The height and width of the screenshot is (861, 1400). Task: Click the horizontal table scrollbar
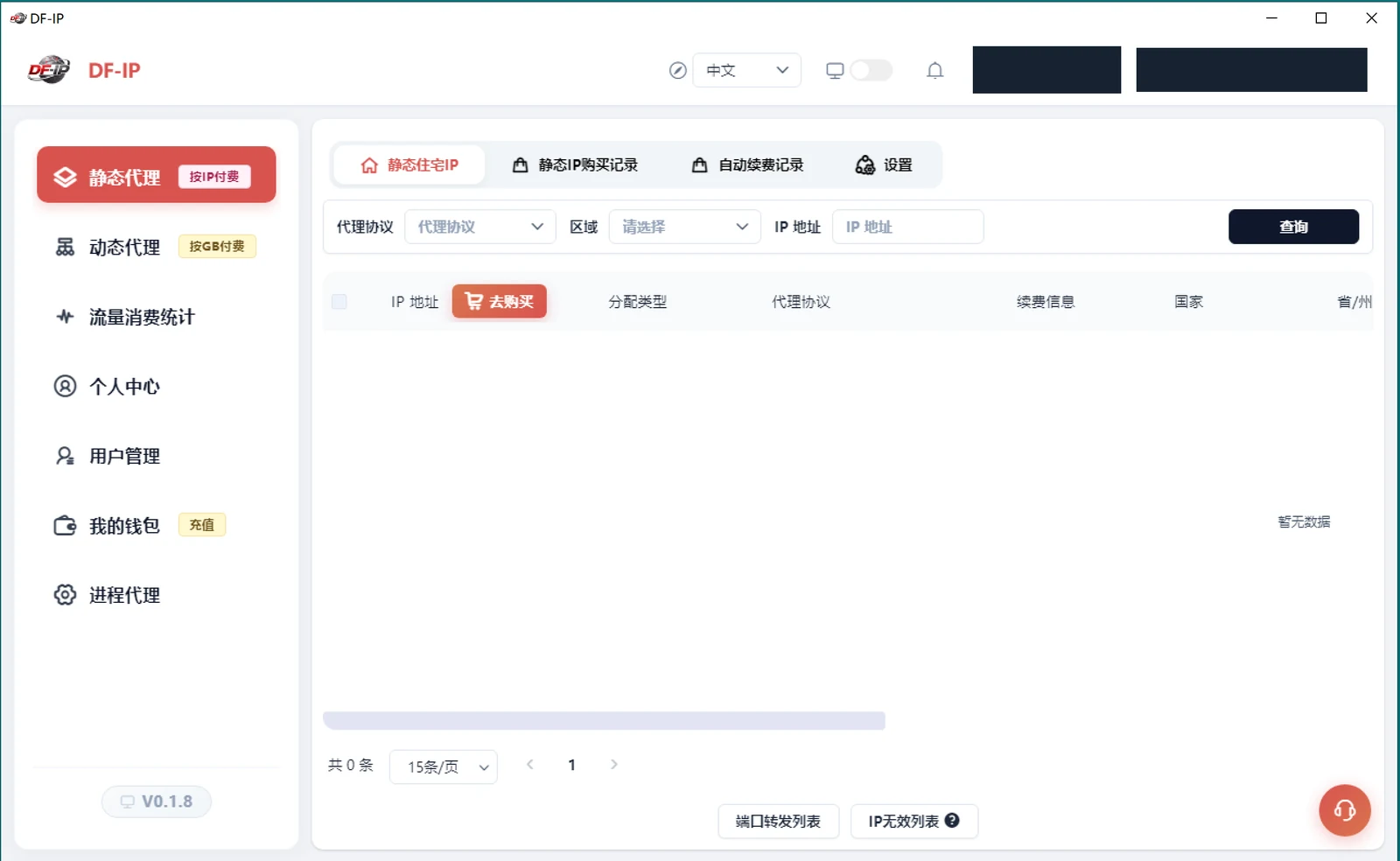(604, 720)
